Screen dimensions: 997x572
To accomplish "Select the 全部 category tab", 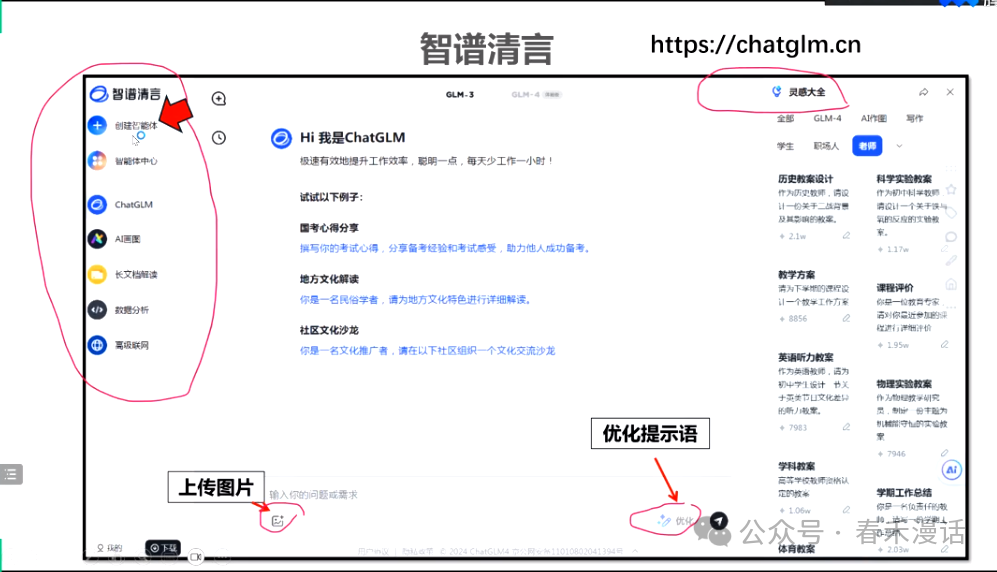I will tap(785, 118).
